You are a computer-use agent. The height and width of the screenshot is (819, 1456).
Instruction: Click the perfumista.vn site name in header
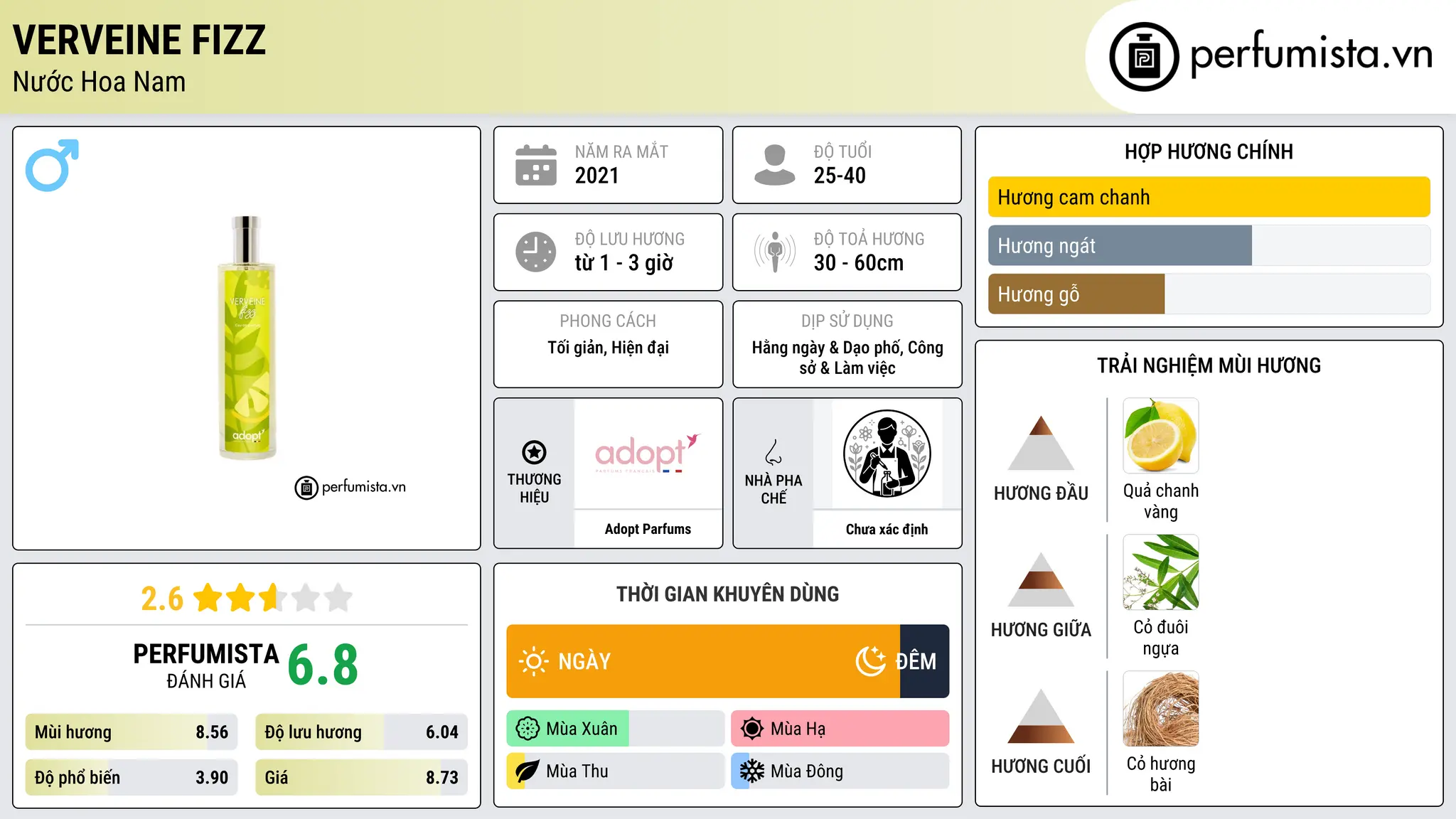[x=1311, y=54]
